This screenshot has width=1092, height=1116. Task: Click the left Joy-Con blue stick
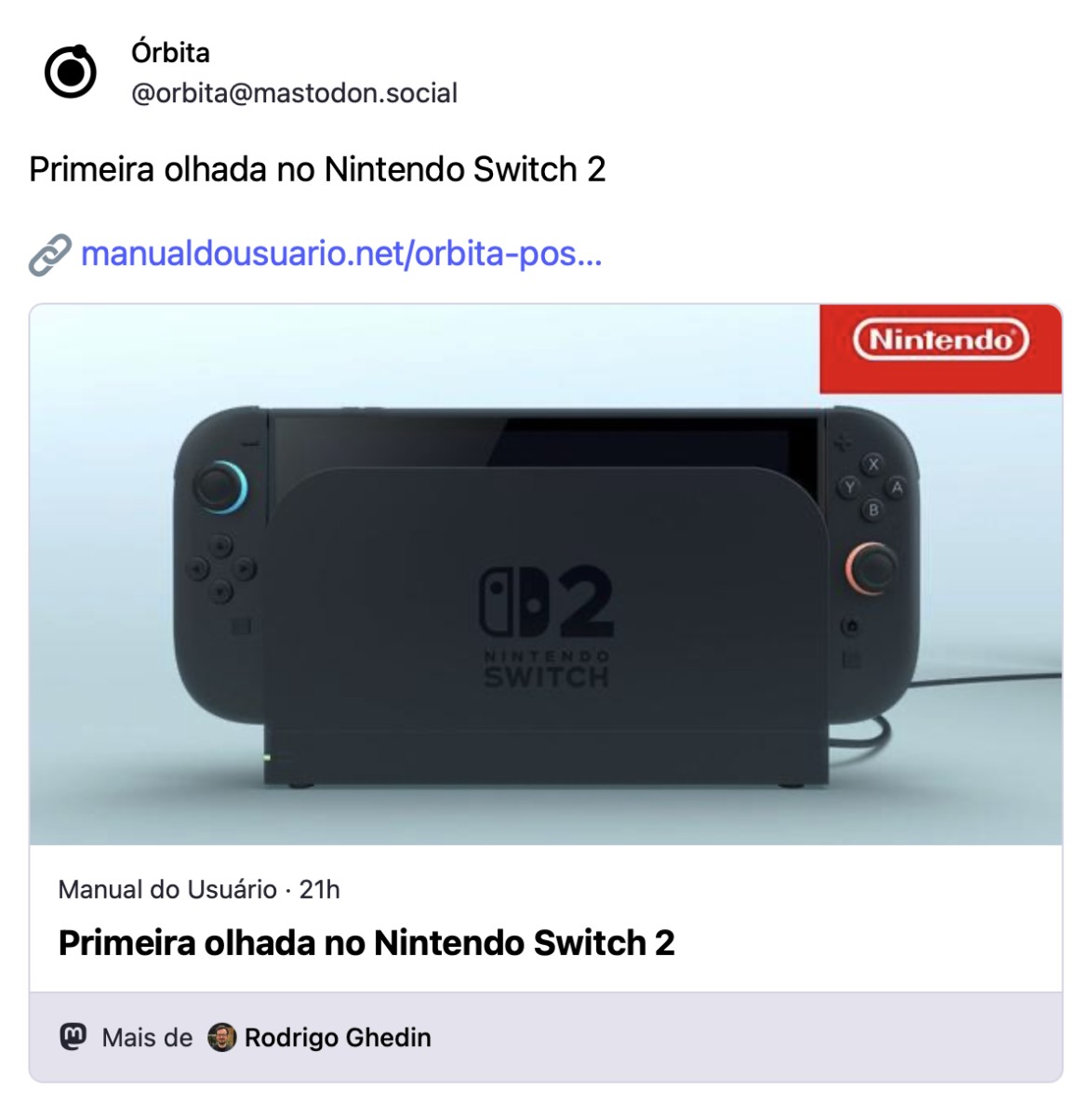(220, 485)
